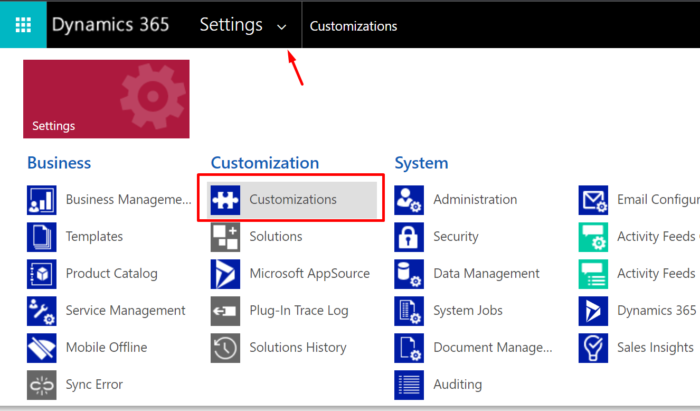The height and width of the screenshot is (411, 700).
Task: Click the Dynamics 365 title
Action: pos(110,24)
